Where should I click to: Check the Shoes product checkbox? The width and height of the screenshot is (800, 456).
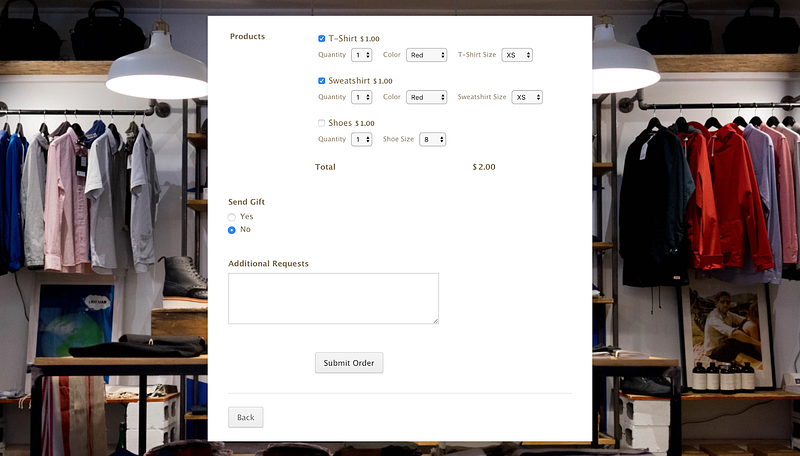pos(321,123)
